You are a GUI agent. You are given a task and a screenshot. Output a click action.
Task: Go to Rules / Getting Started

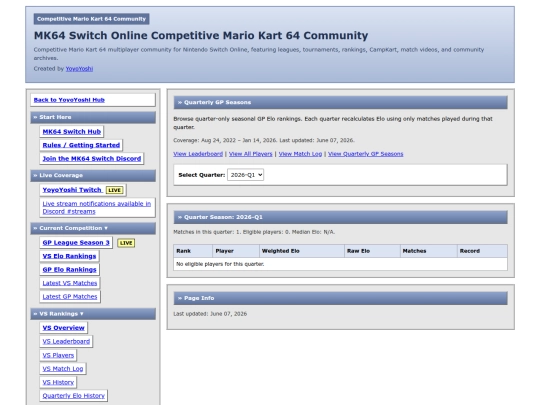81,145
